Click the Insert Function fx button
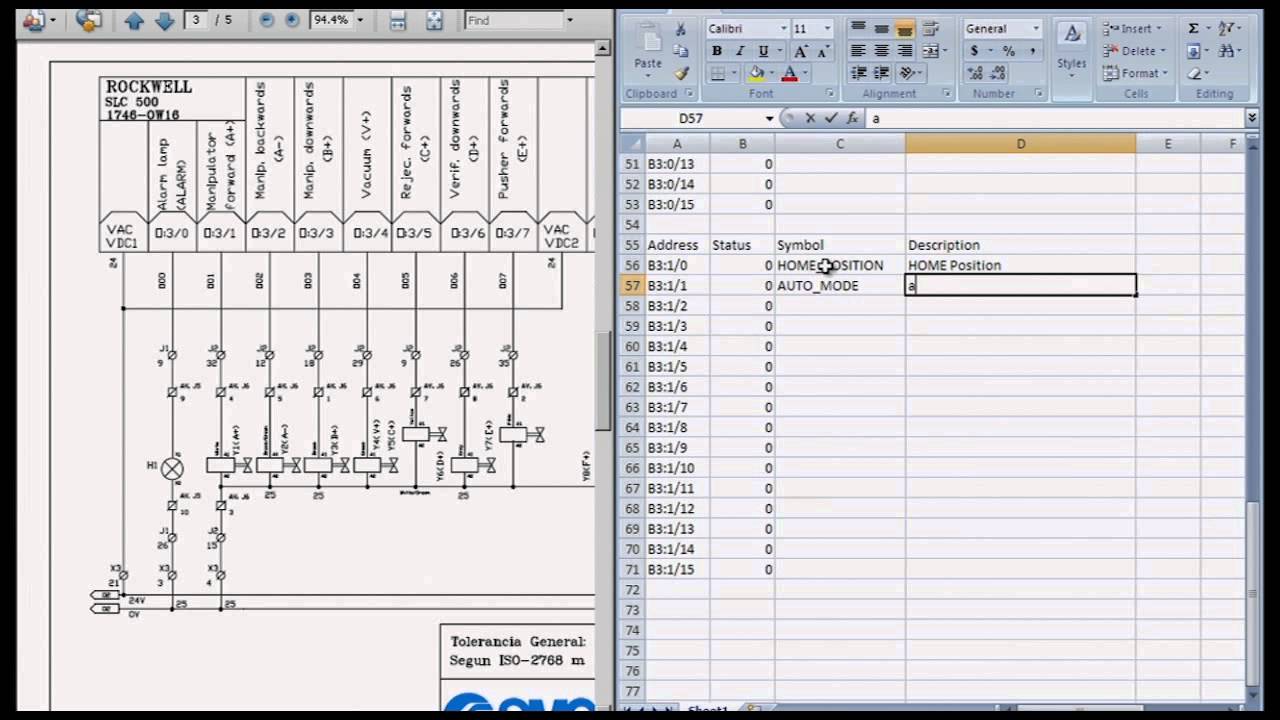The width and height of the screenshot is (1280, 720). click(850, 118)
